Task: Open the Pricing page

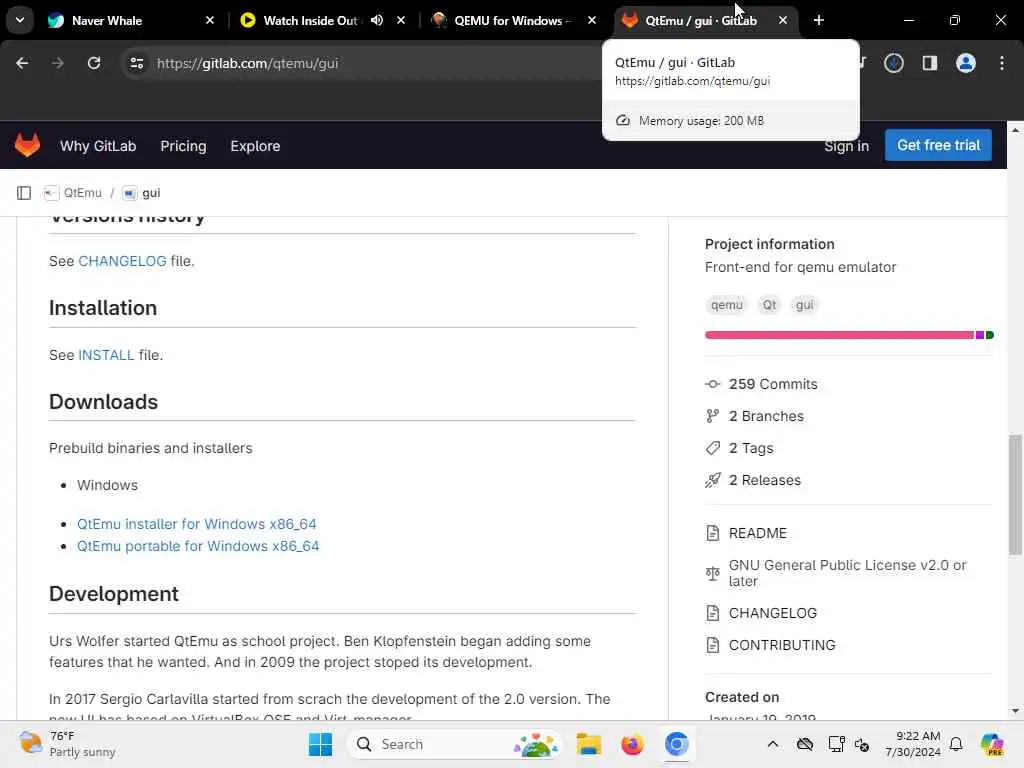Action: point(184,146)
